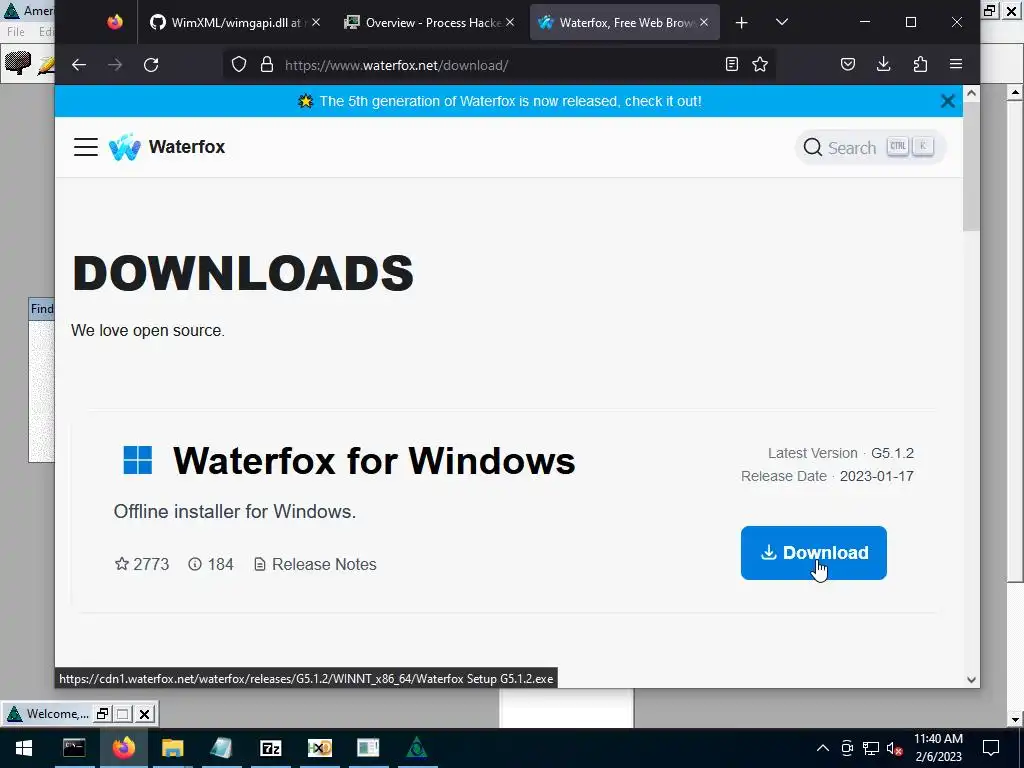View the 2773 stars count
Screen dimensions: 1024x768
pos(142,564)
